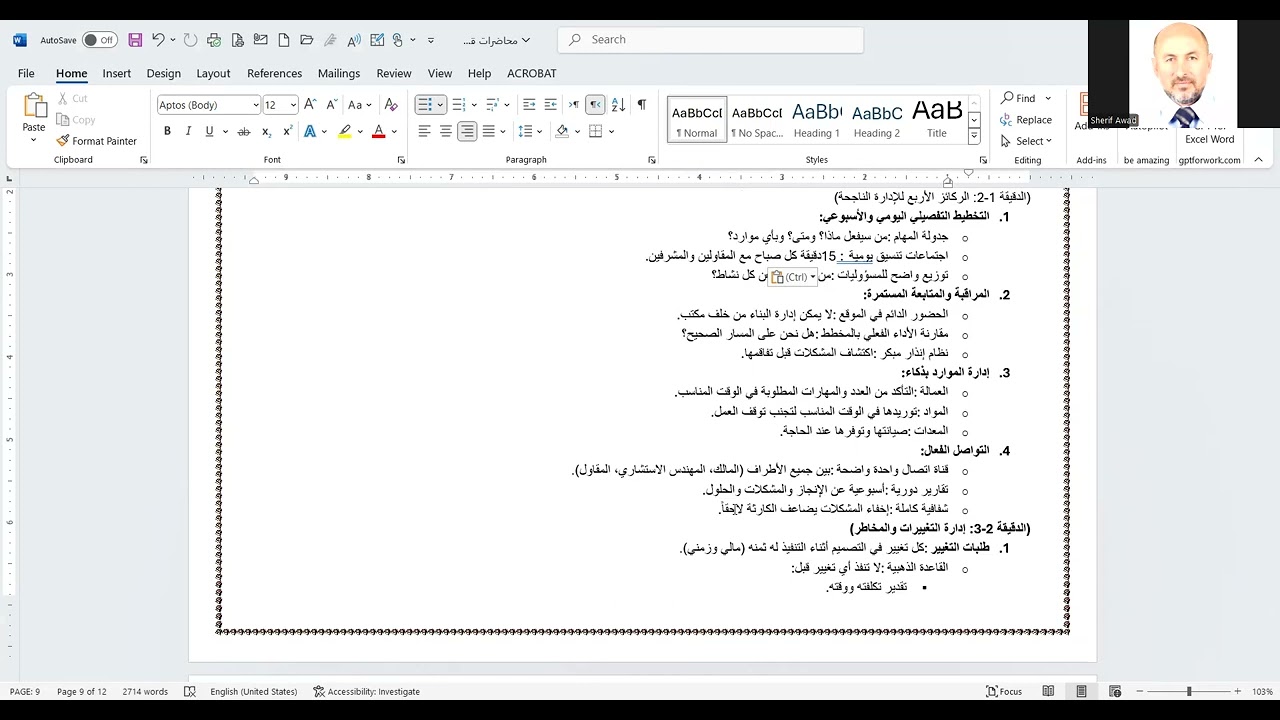Expand the borders dropdown

[611, 131]
